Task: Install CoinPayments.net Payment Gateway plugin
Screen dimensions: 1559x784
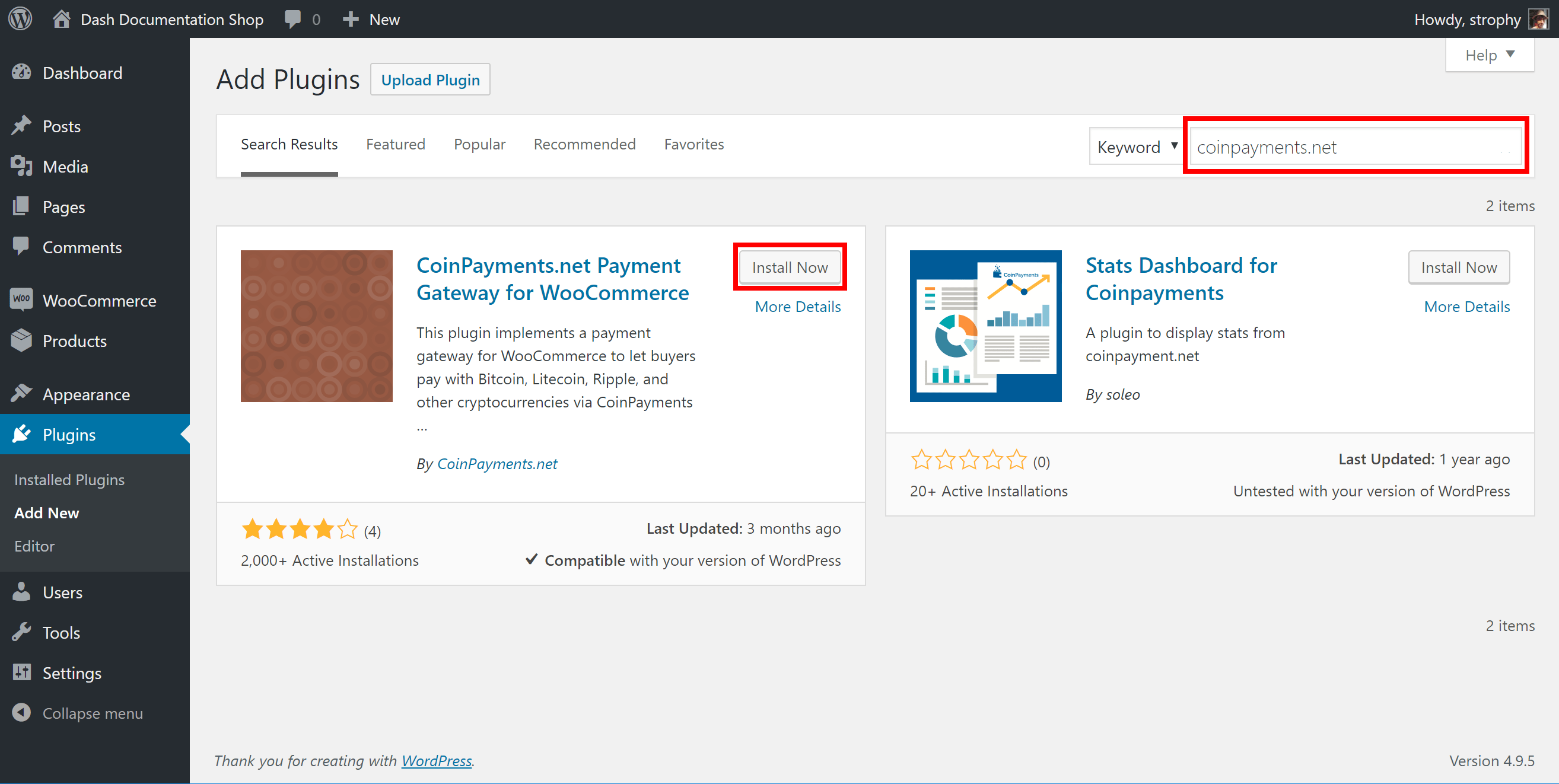Action: pyautogui.click(x=789, y=267)
